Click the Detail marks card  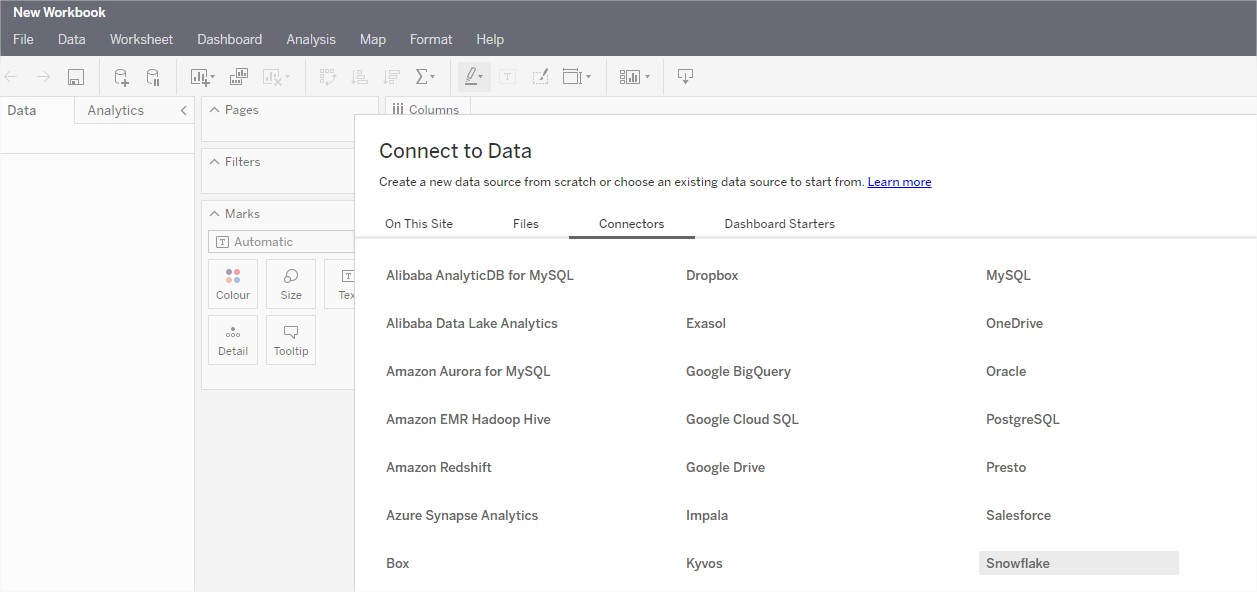pos(233,340)
